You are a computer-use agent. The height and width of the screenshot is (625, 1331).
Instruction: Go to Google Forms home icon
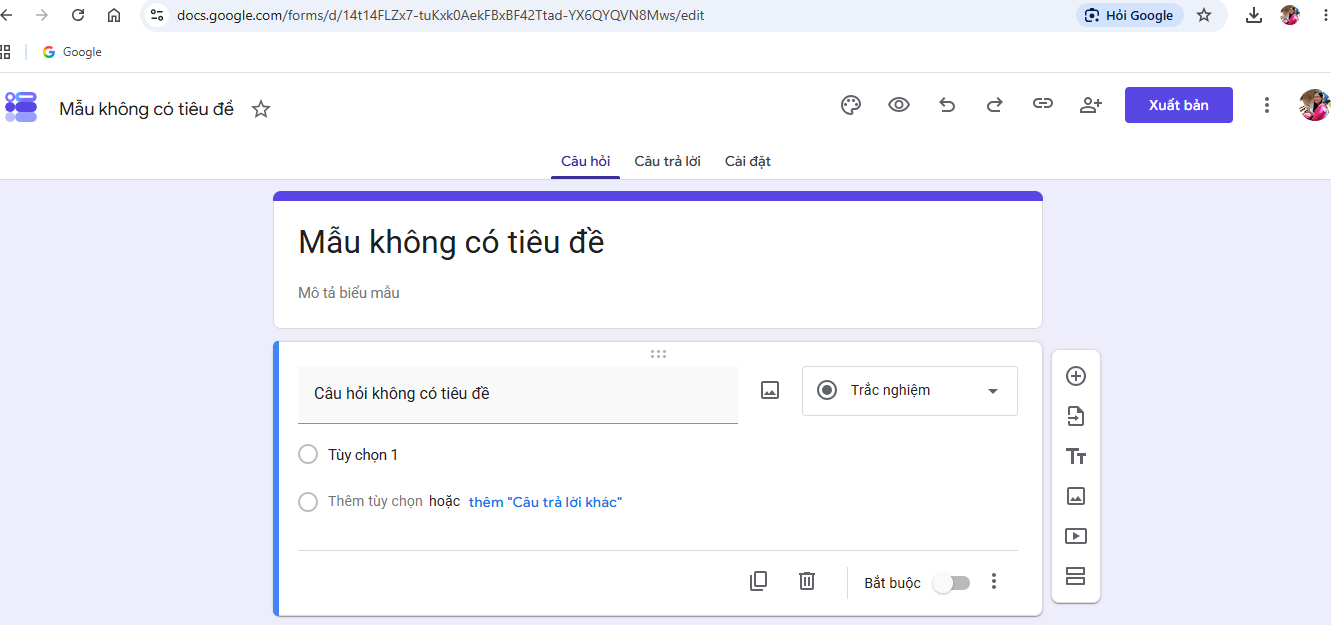[x=21, y=107]
